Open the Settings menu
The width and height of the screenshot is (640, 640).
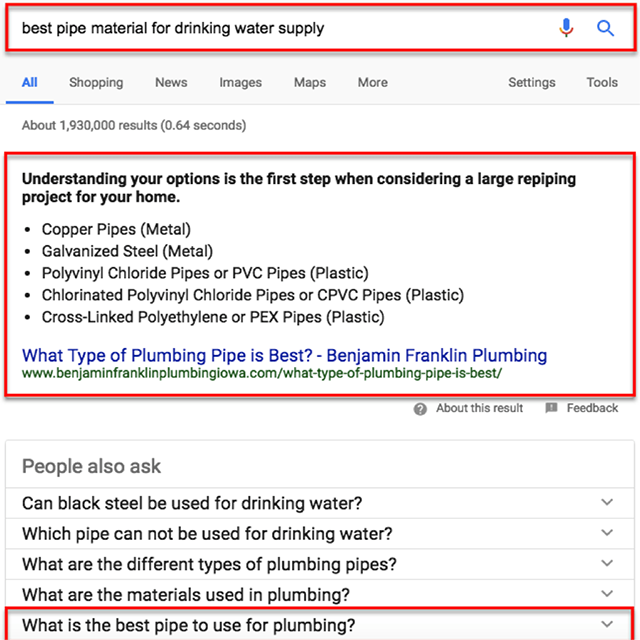click(x=532, y=82)
